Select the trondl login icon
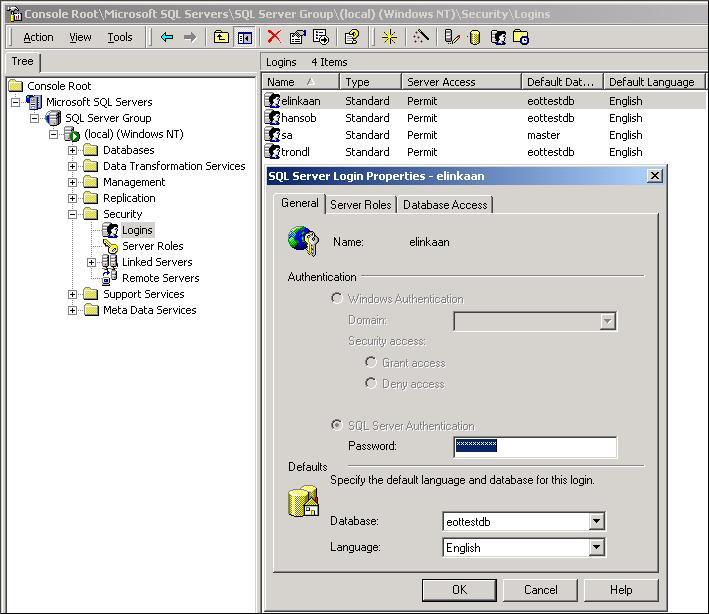The width and height of the screenshot is (709, 614). pyautogui.click(x=273, y=151)
